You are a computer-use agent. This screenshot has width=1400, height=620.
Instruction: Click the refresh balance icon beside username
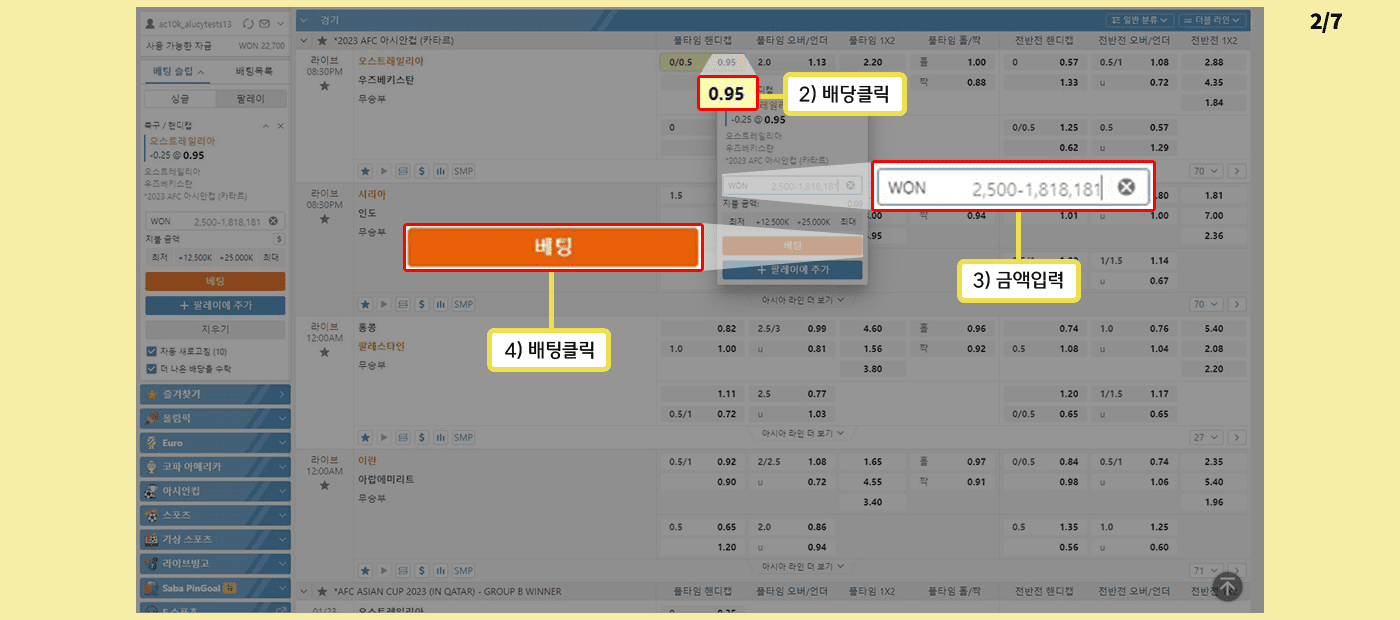[x=249, y=23]
